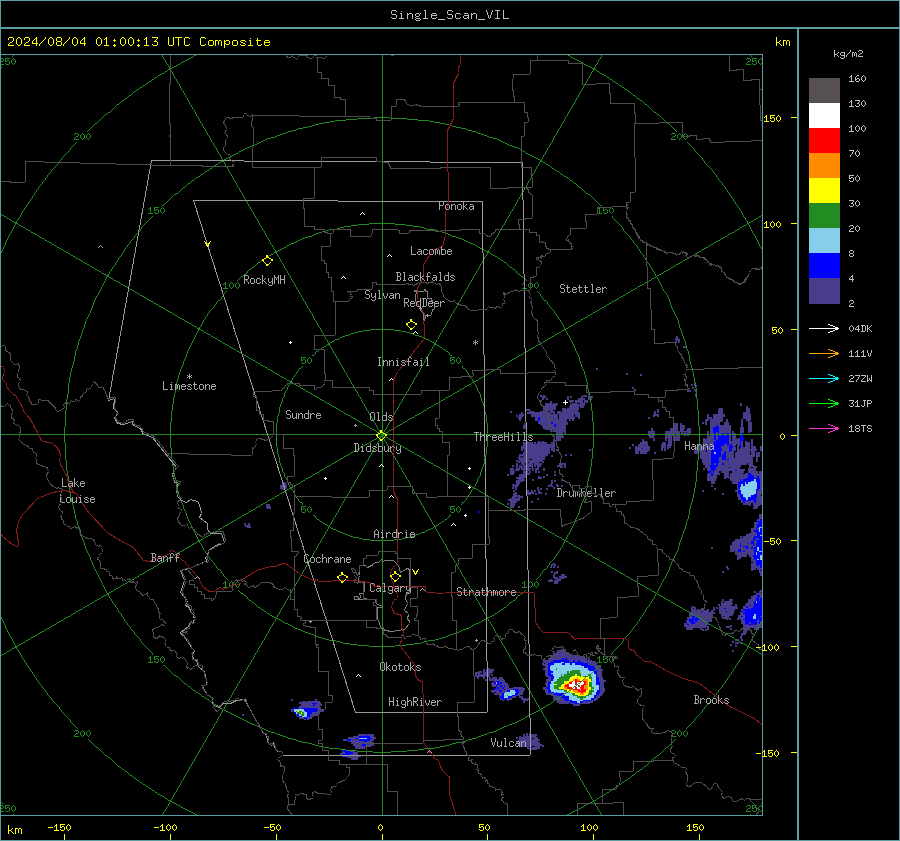Viewport: 900px width, 841px height.
Task: Pick the orange 50-70 kg/m2 swatch
Action: 824,166
